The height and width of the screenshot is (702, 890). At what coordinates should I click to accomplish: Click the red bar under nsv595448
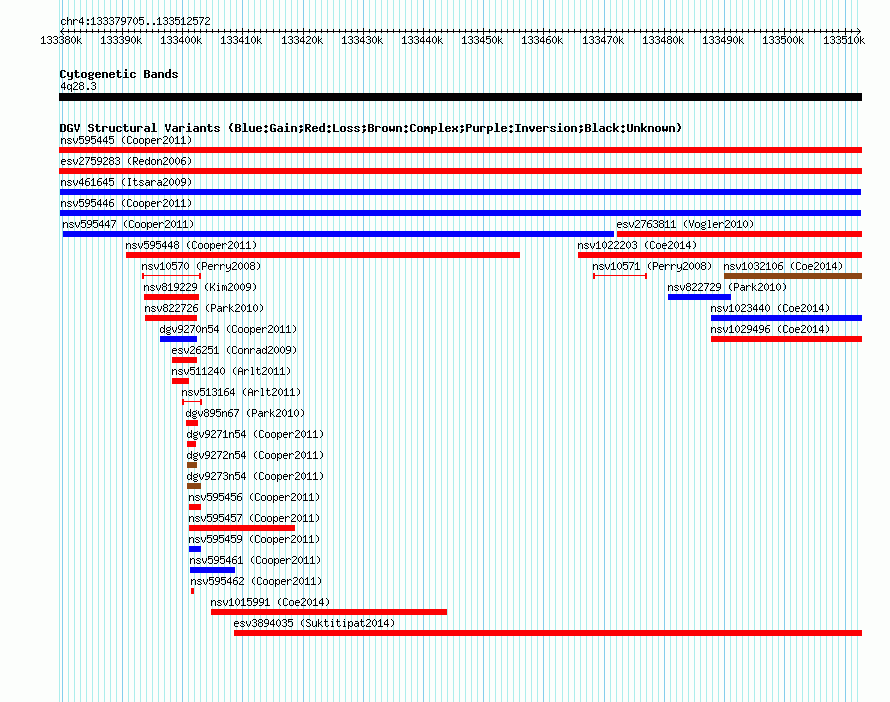pos(323,255)
